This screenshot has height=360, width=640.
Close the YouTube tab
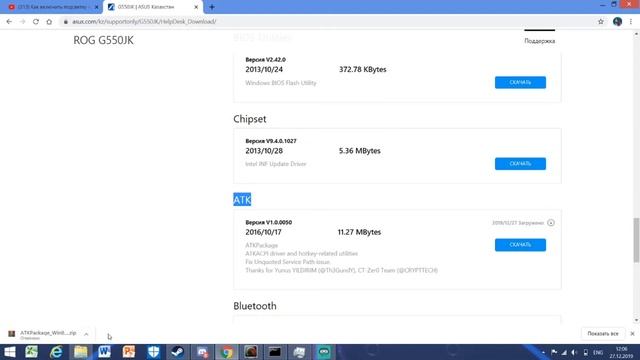[97, 7]
